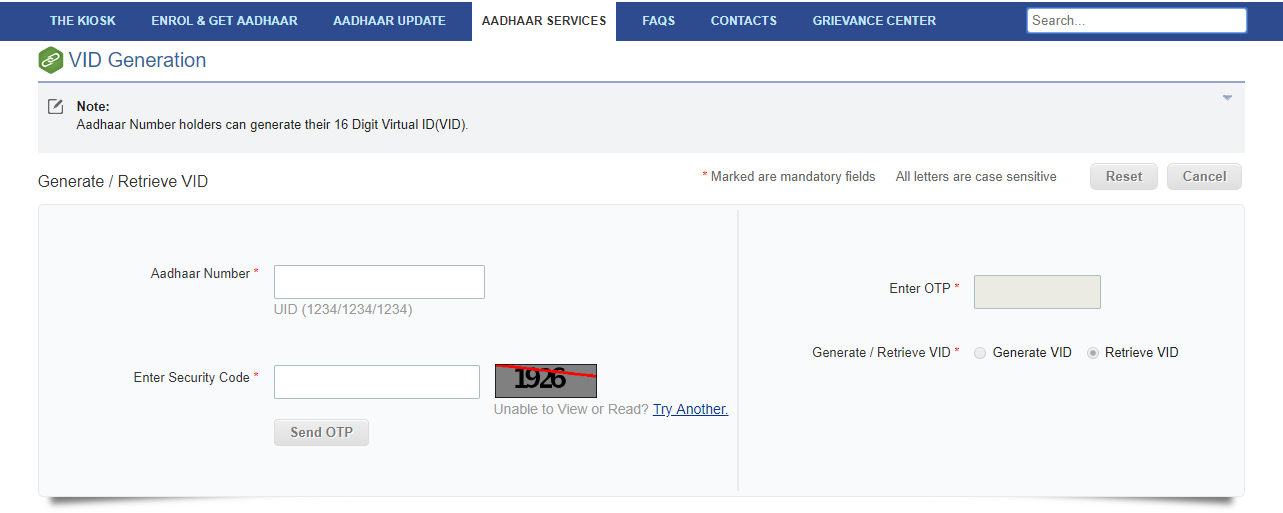Open the Contacts menu item

point(744,21)
